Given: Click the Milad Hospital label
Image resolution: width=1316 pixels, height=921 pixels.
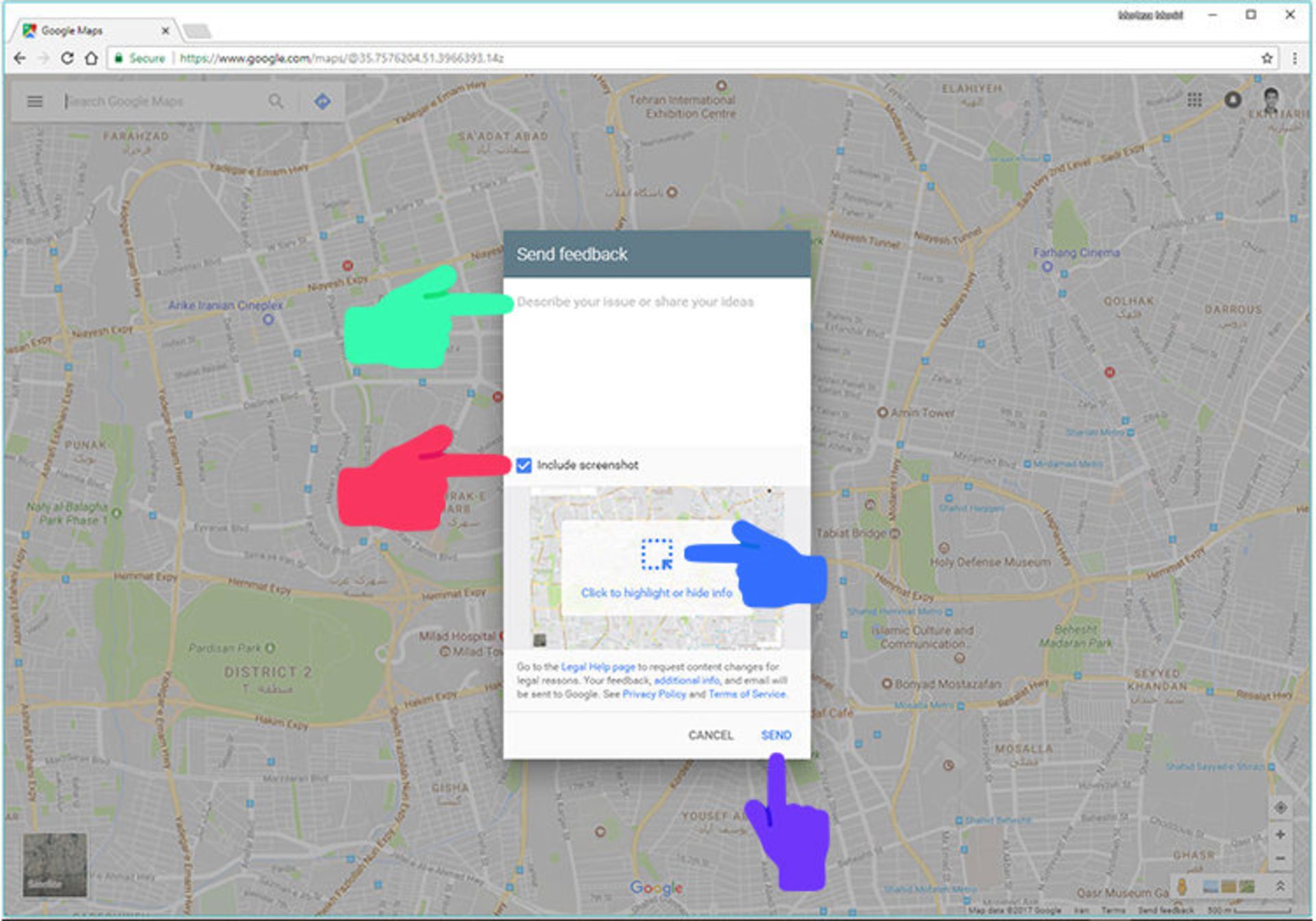Looking at the screenshot, I should [x=456, y=637].
